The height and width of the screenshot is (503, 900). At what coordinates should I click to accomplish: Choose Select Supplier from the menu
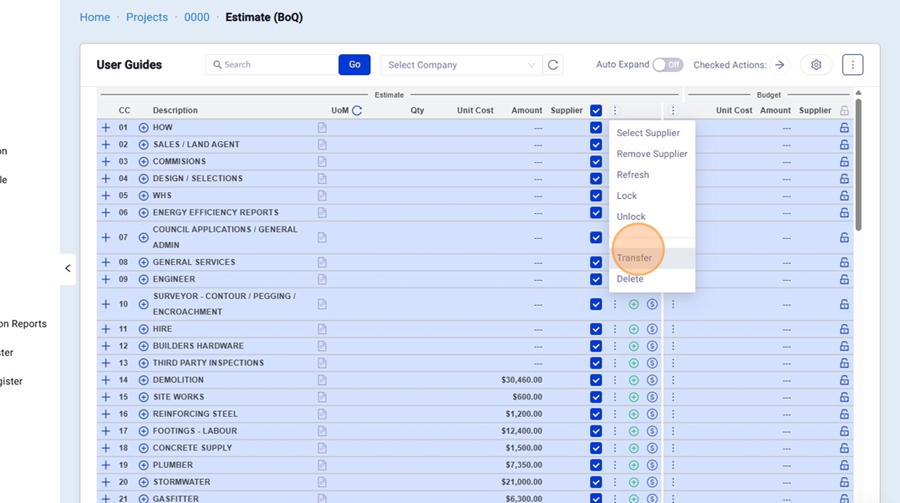[648, 133]
